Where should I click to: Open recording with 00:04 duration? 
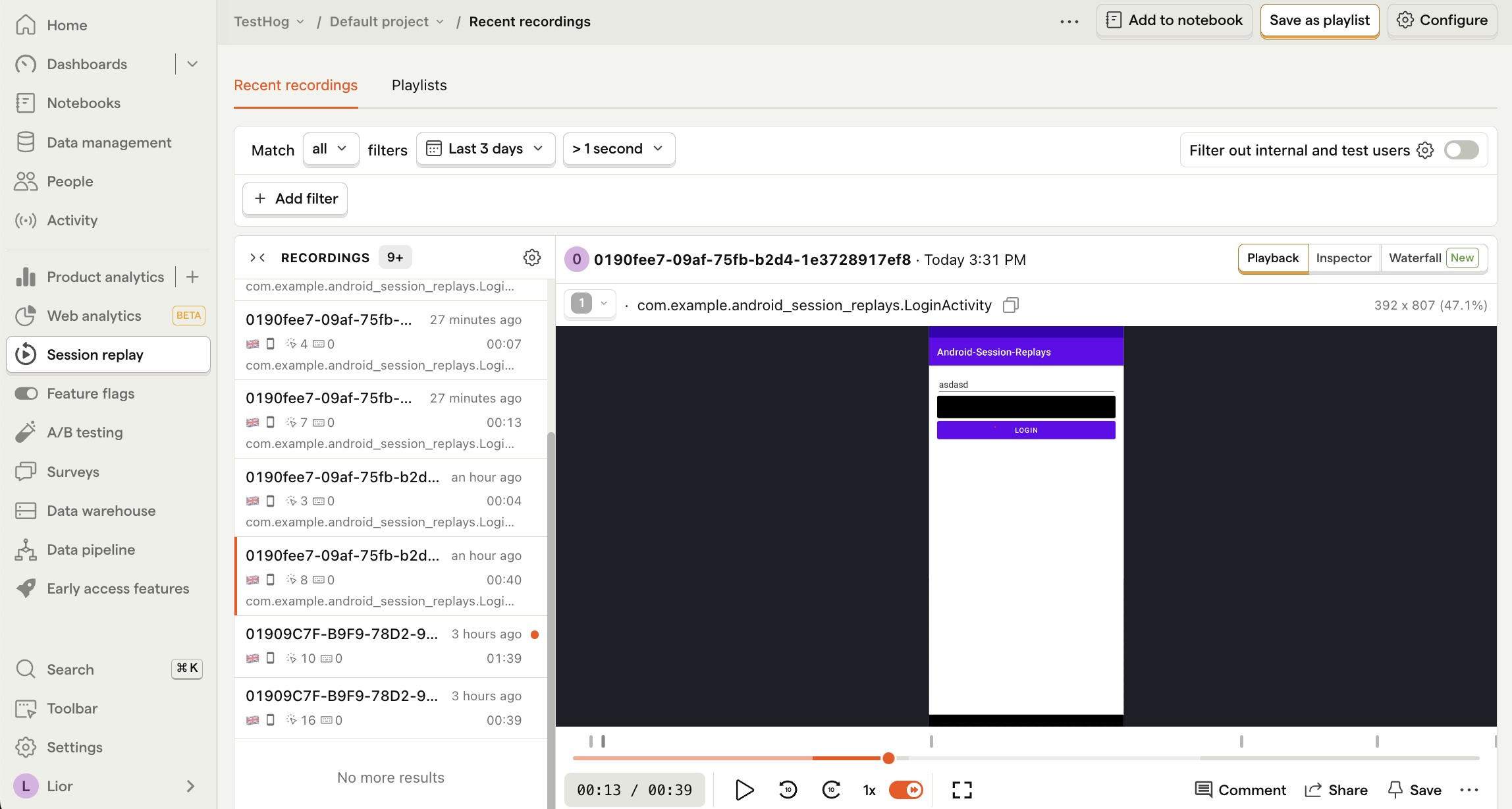[x=391, y=497]
